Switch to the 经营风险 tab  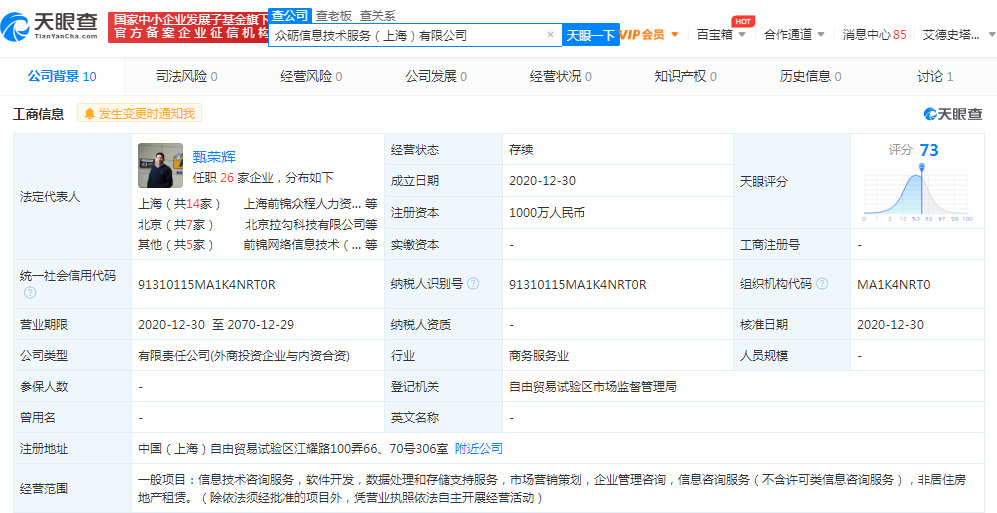311,76
